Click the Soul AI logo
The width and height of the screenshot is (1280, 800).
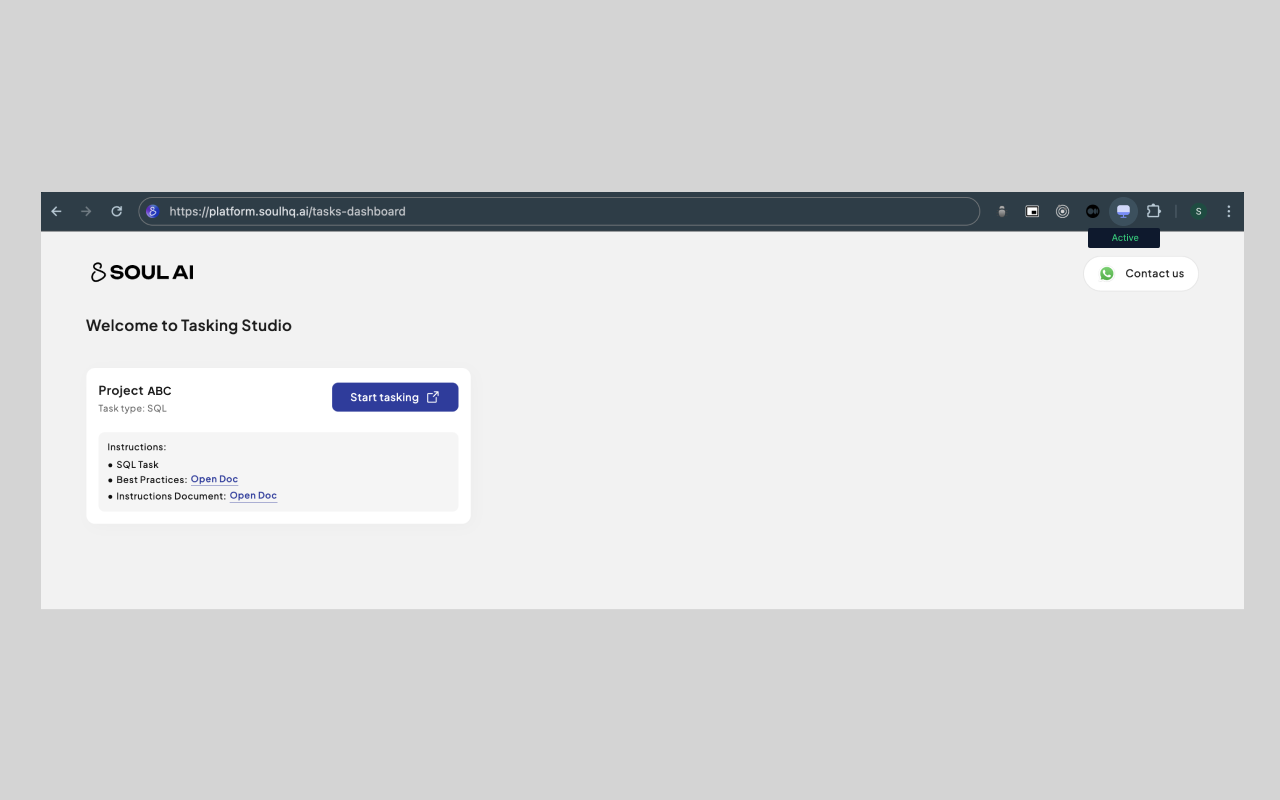(142, 272)
